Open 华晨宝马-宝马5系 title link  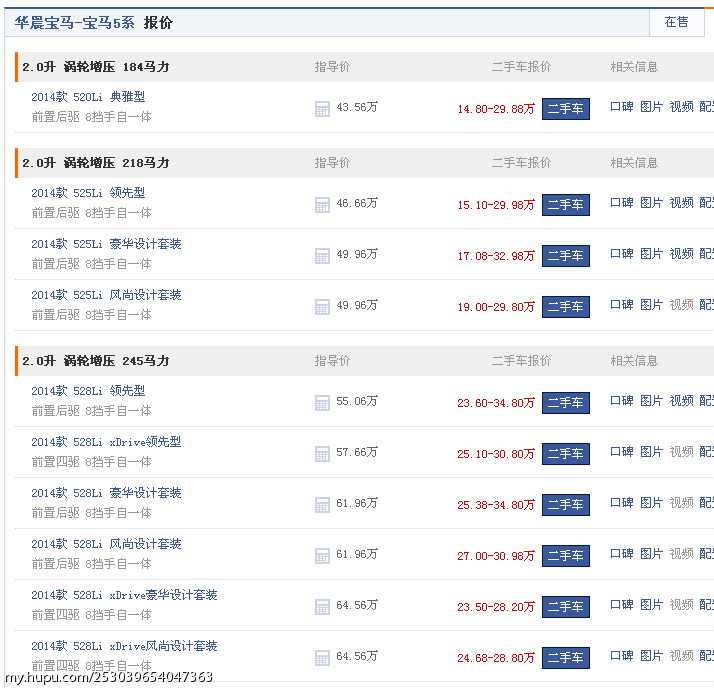pos(74,23)
